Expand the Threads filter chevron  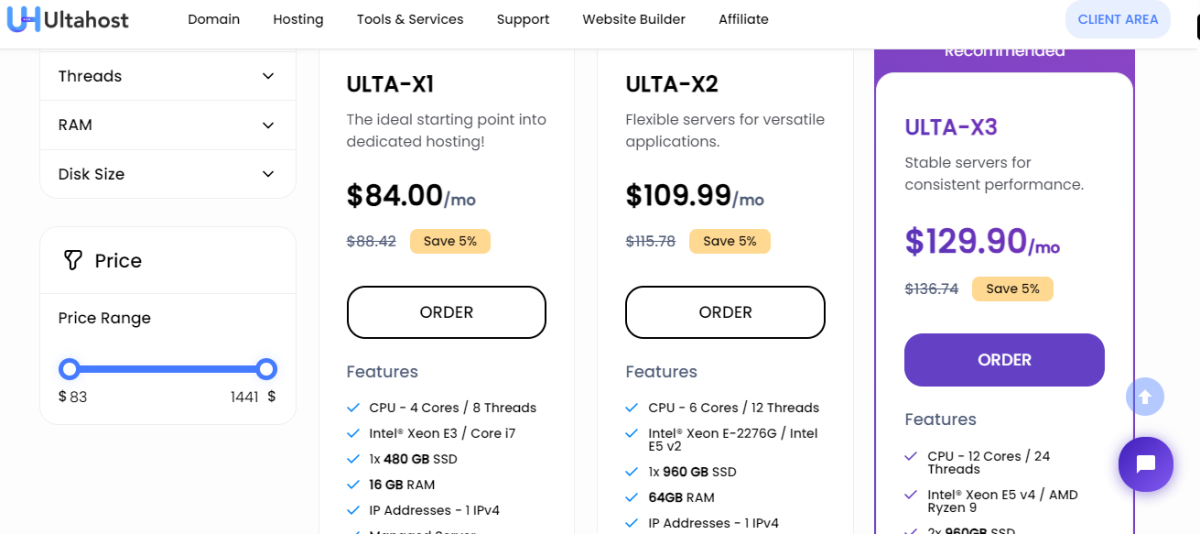(x=268, y=76)
